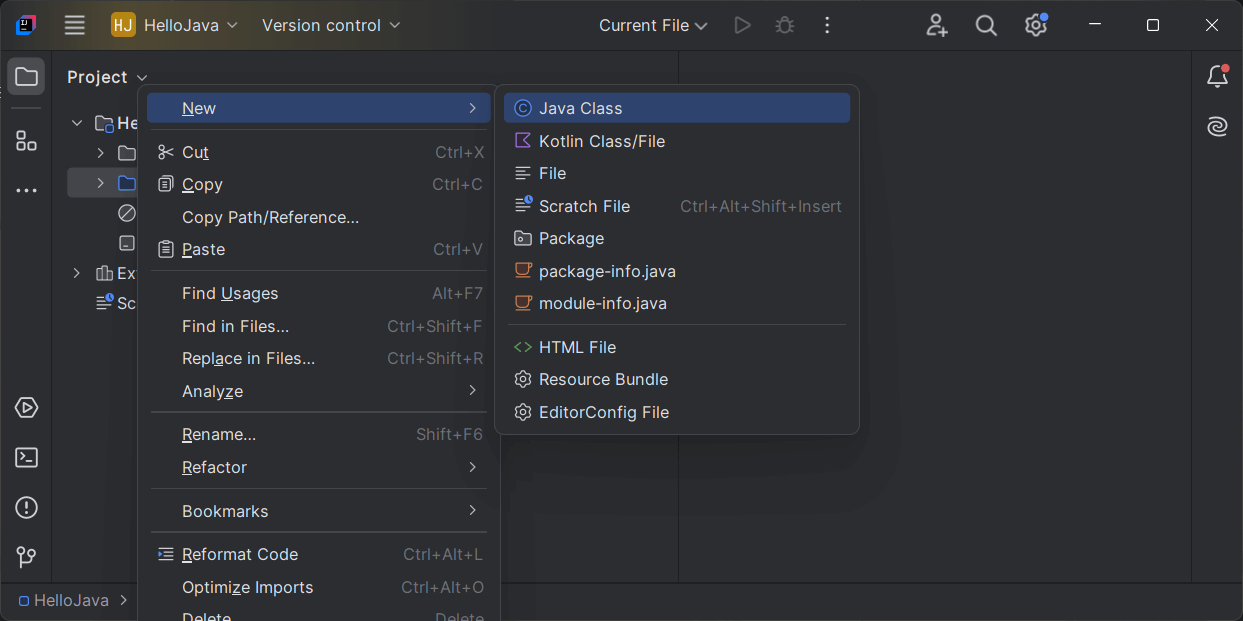Select Copy Path/Reference
Screen dimensions: 1243x621
point(319,217)
